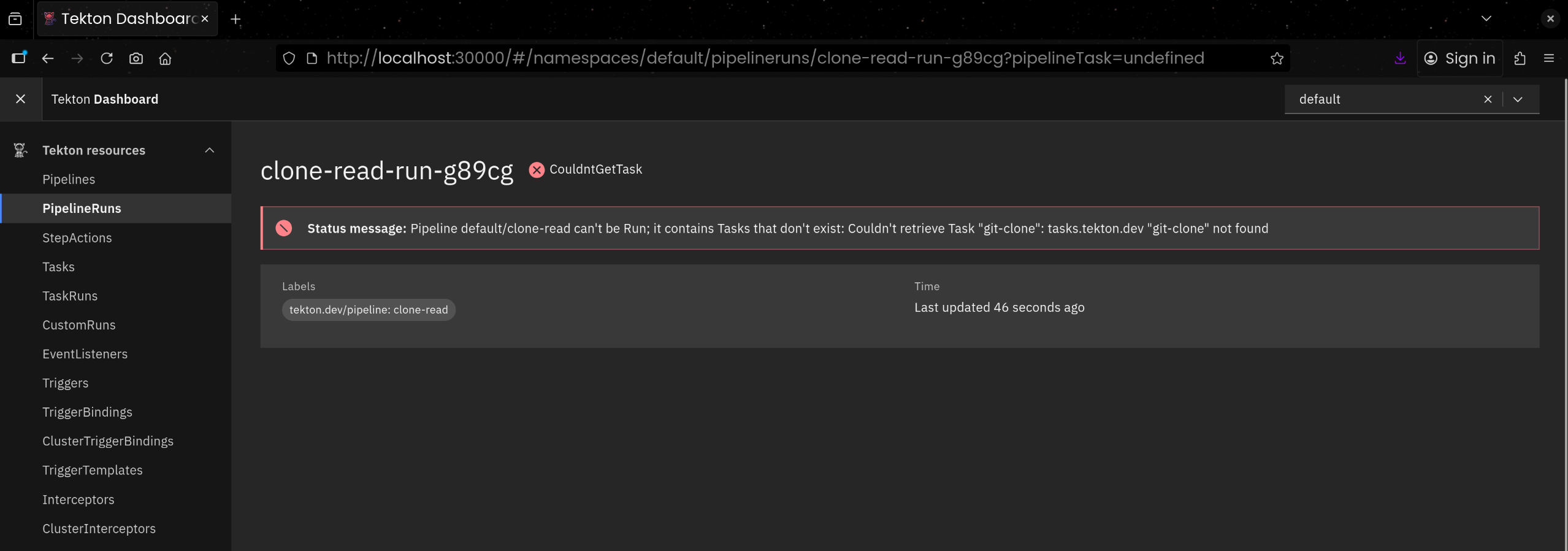Click the Sign in button
The image size is (1568, 551).
coord(1459,58)
